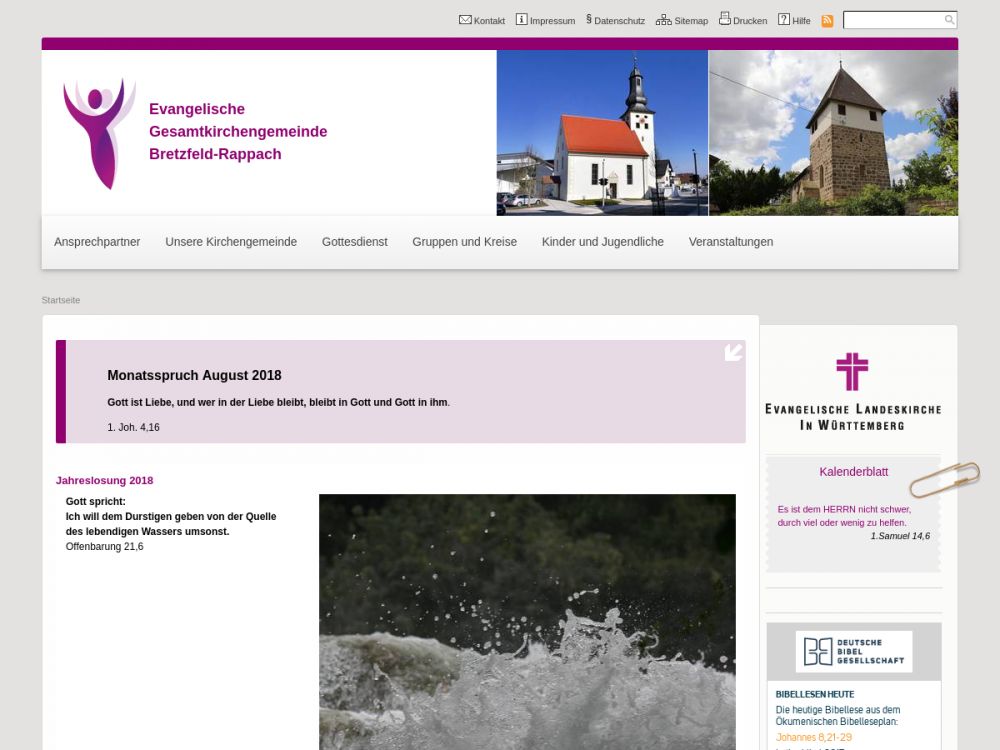This screenshot has height=750, width=1000.
Task: Open Johannes 8,21-29 Bible reading link
Action: click(814, 737)
